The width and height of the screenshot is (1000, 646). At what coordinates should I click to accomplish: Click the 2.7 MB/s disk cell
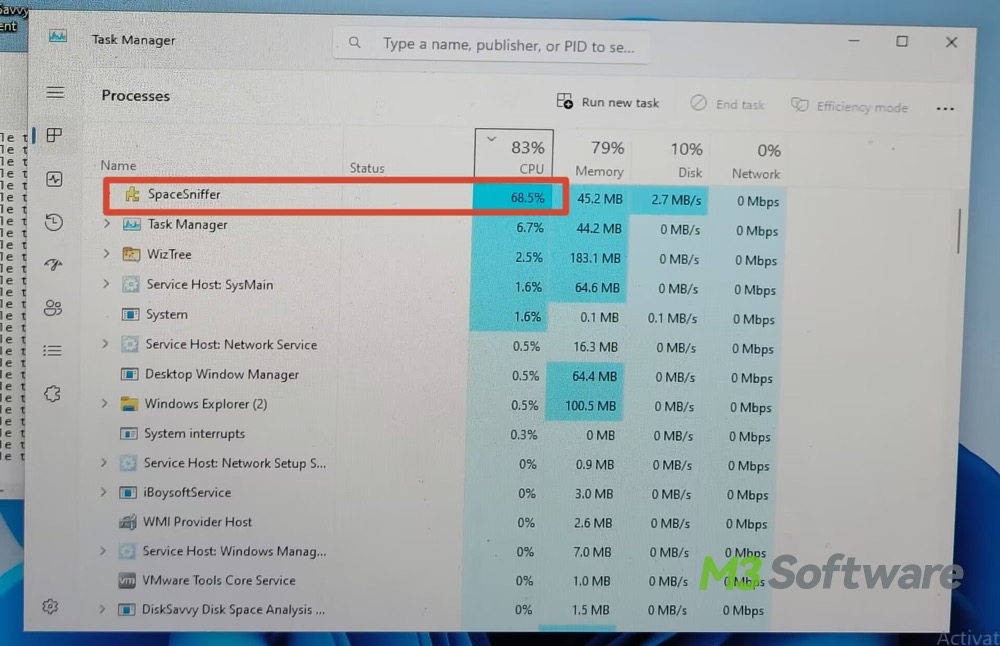(x=672, y=200)
